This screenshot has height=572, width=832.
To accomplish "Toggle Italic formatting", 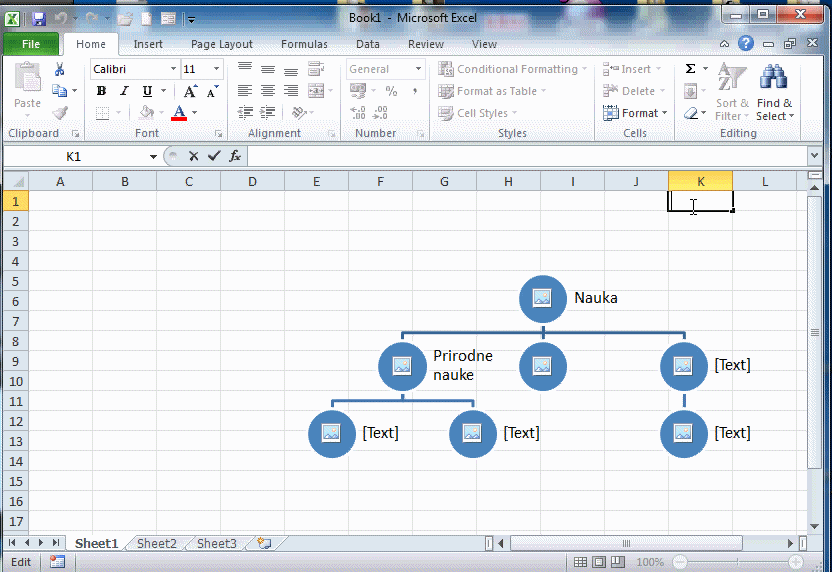I will (x=124, y=91).
